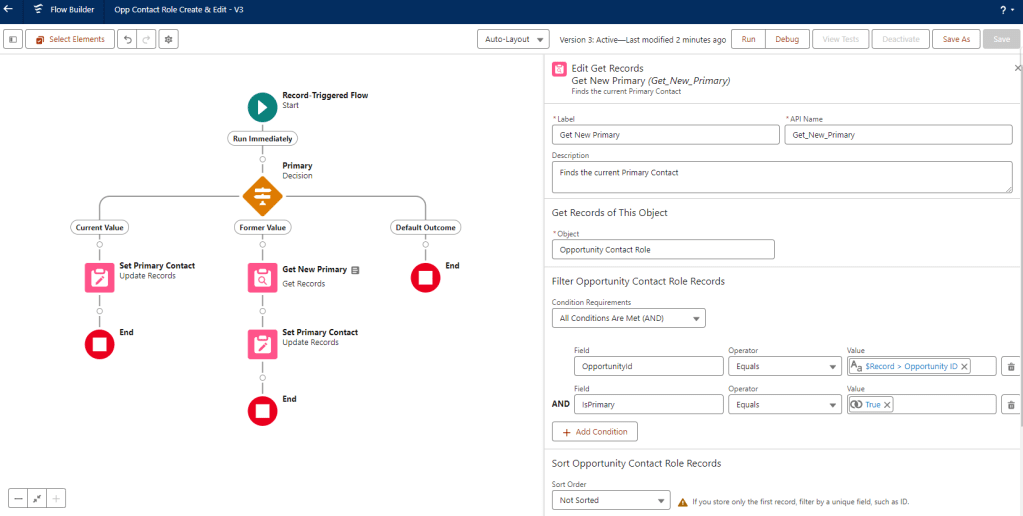Click fit-to-screen canvas button

pos(38,498)
